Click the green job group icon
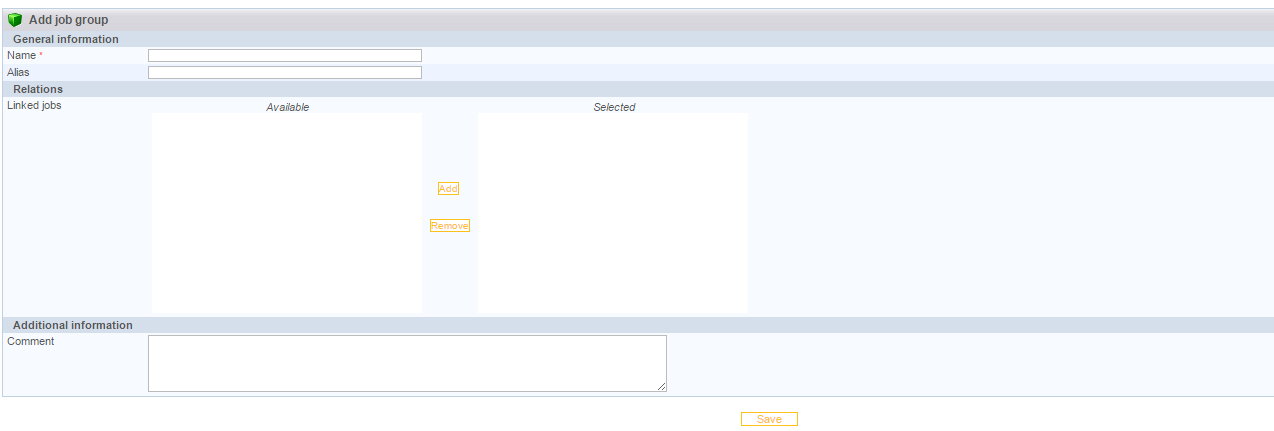The width and height of the screenshot is (1274, 431). pos(15,20)
